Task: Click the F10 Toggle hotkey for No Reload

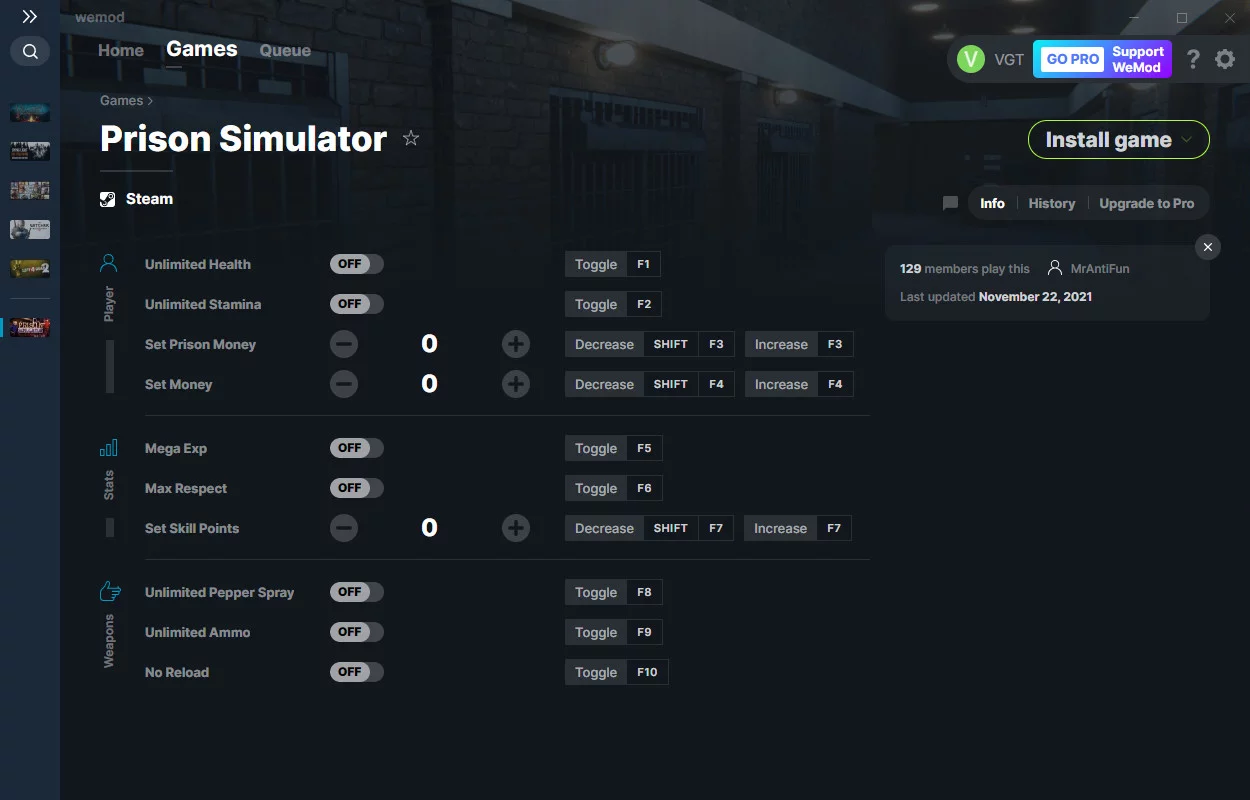Action: coord(616,672)
